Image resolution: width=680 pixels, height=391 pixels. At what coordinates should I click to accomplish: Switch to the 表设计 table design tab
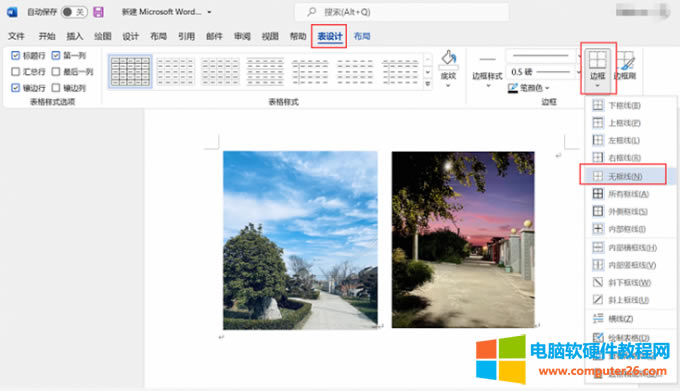(x=330, y=36)
